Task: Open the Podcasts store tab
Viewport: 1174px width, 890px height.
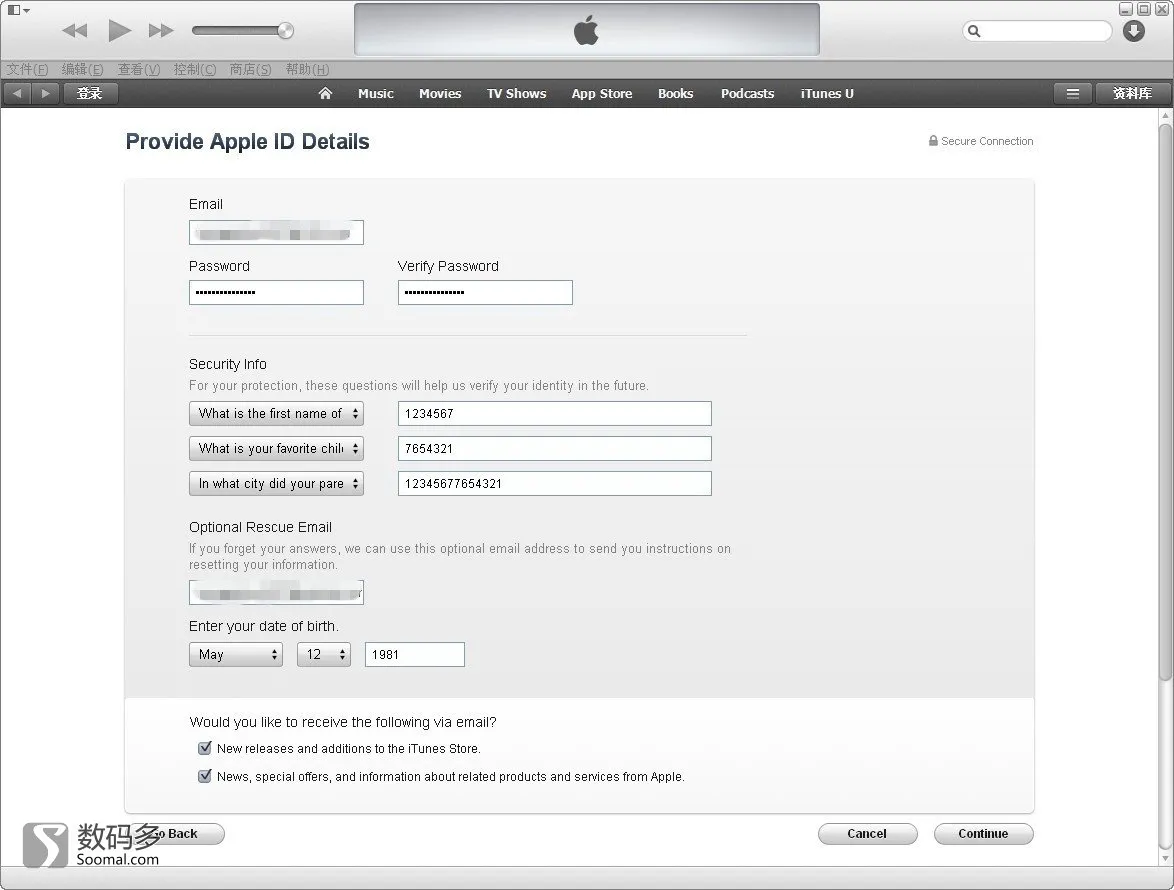Action: tap(747, 94)
